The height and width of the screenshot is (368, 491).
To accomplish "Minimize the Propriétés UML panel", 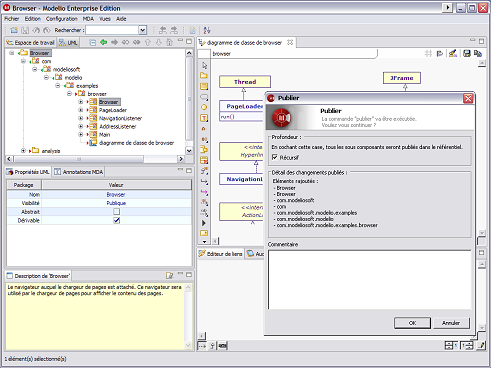I will click(x=180, y=170).
